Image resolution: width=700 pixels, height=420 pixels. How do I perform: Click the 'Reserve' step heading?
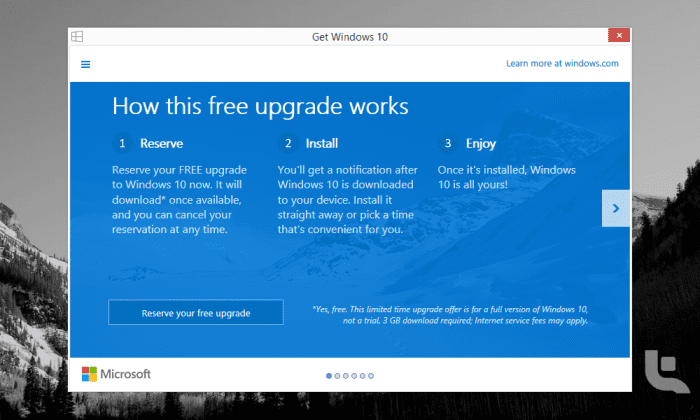162,143
